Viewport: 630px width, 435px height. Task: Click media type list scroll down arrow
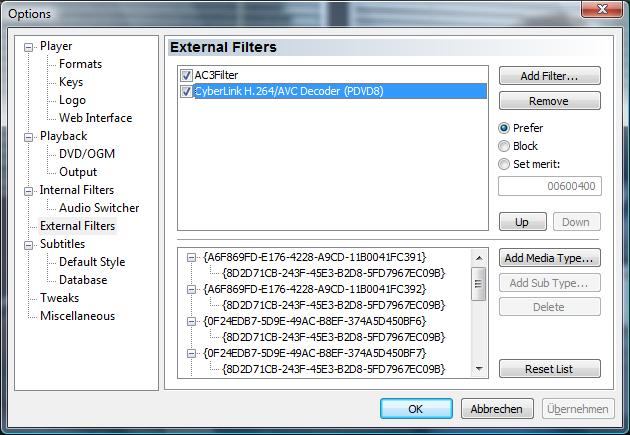[479, 368]
